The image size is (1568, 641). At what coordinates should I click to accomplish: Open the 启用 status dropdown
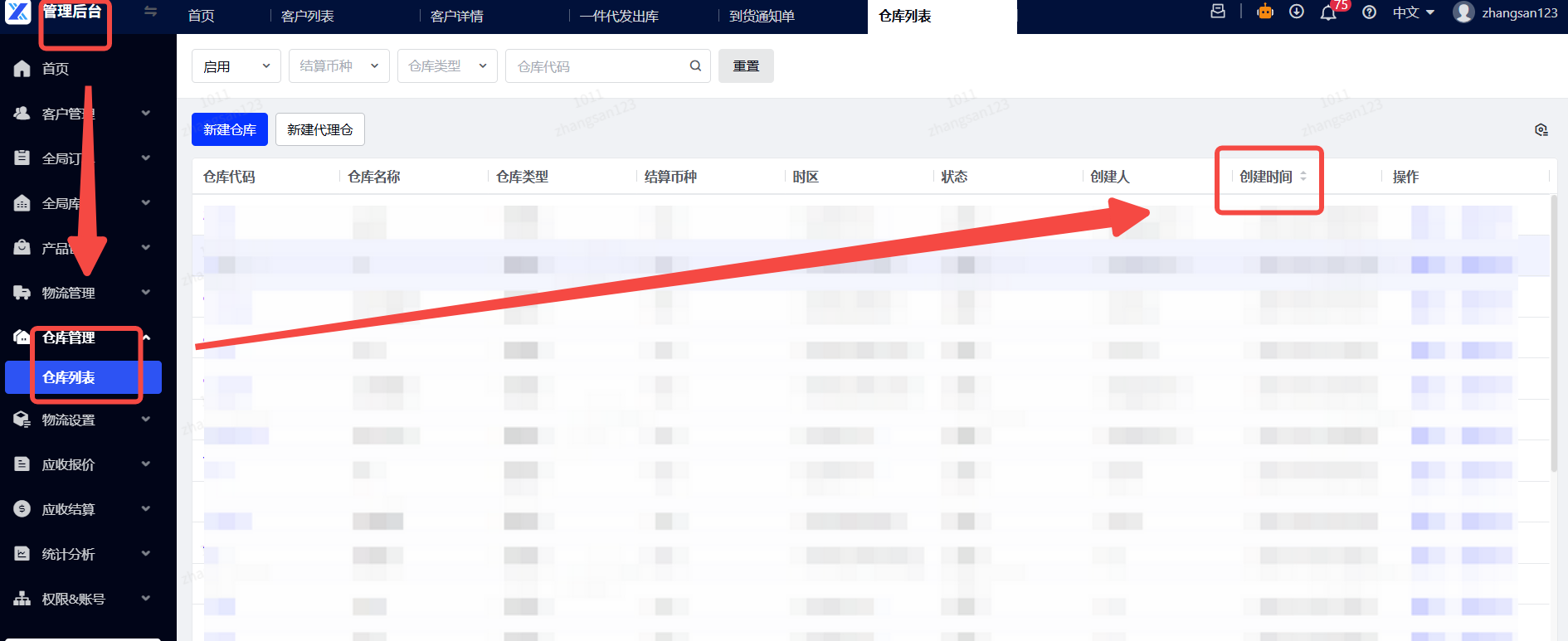click(x=236, y=66)
